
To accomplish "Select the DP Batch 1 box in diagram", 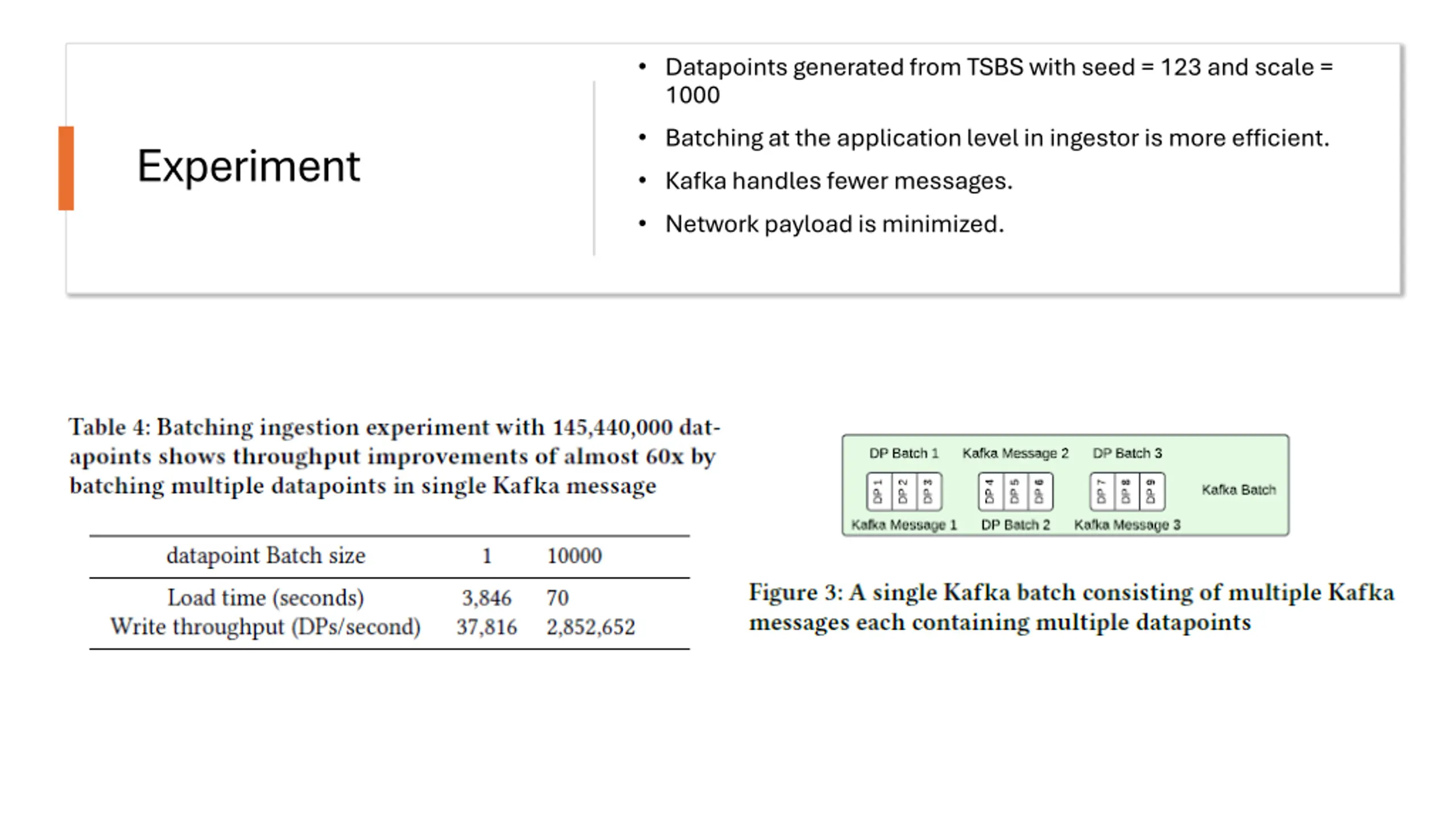I will pos(904,491).
